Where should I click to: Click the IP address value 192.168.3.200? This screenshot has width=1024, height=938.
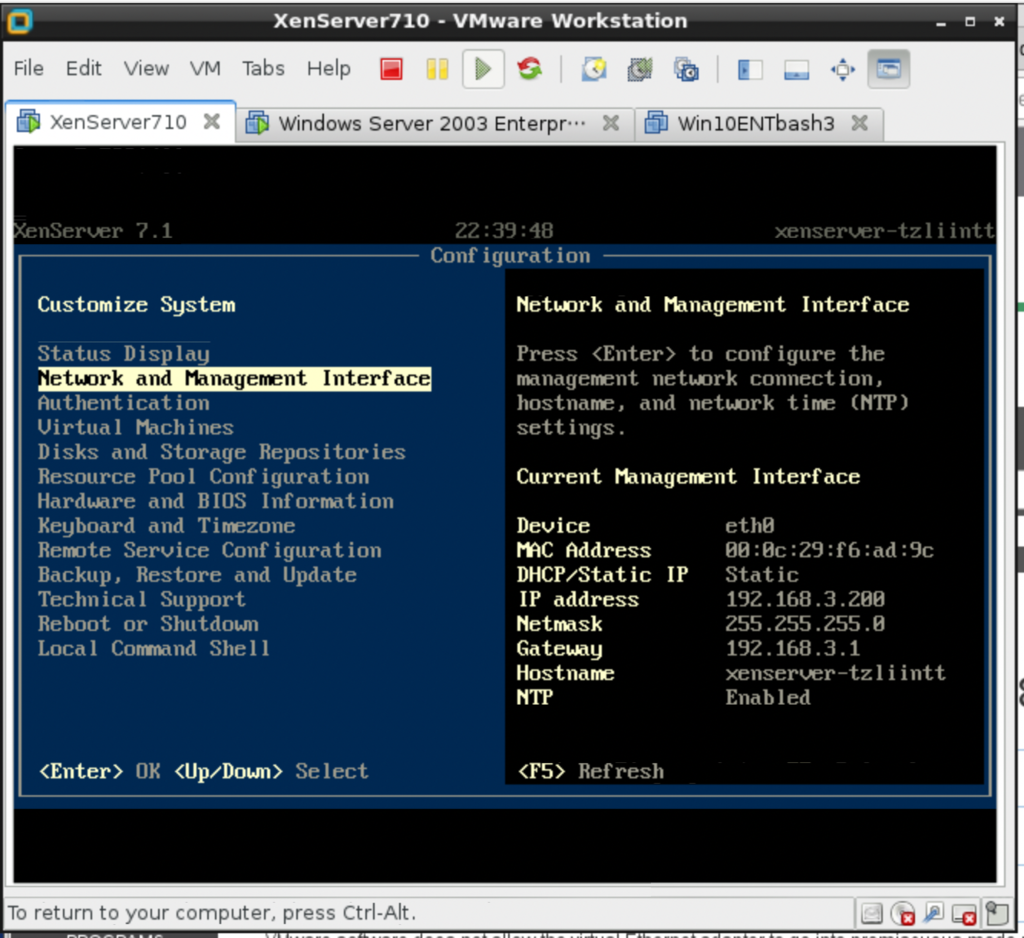tap(805, 599)
